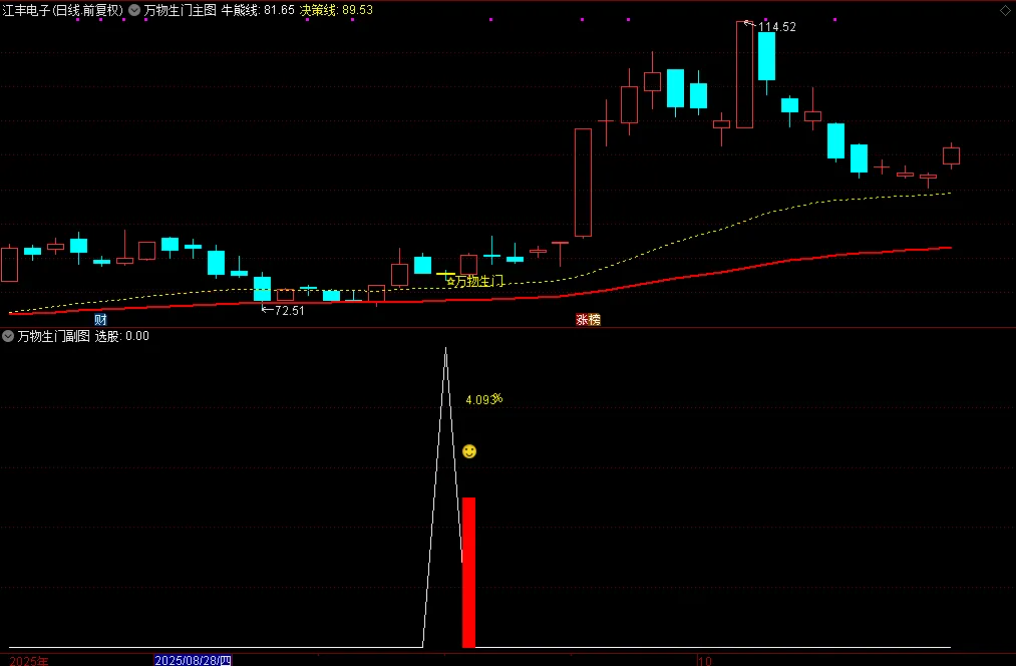Click the 选股: 0.00 value label
Viewport: 1016px width, 666px height.
click(122, 336)
